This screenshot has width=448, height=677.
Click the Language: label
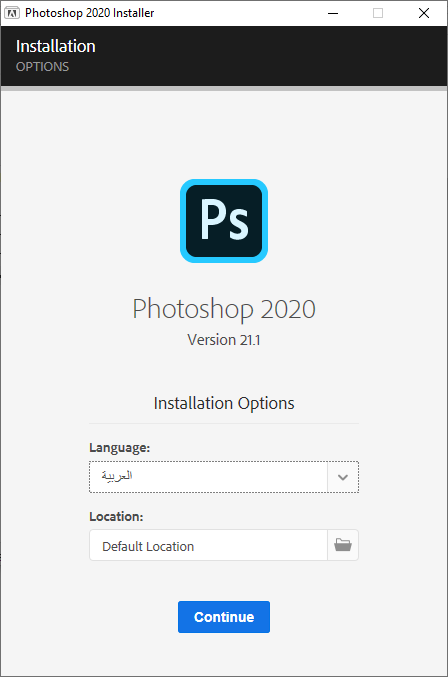point(120,448)
